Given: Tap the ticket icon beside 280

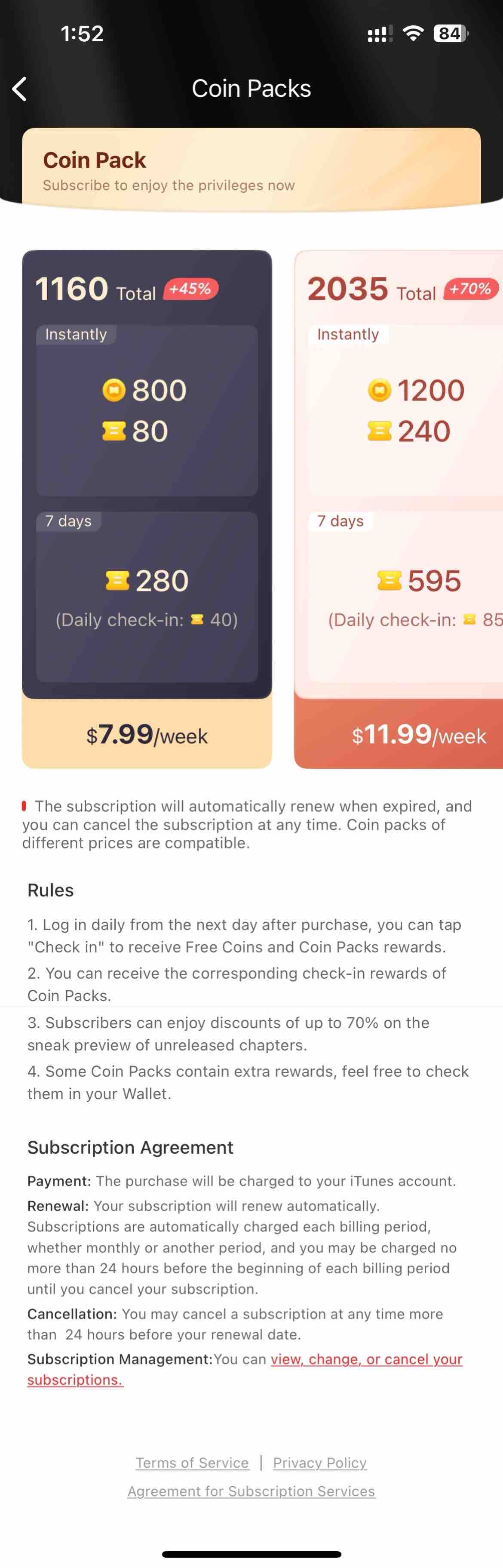Looking at the screenshot, I should point(117,580).
